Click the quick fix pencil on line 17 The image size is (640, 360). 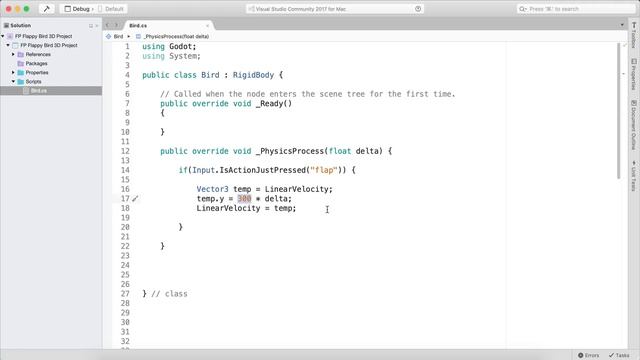tap(135, 199)
